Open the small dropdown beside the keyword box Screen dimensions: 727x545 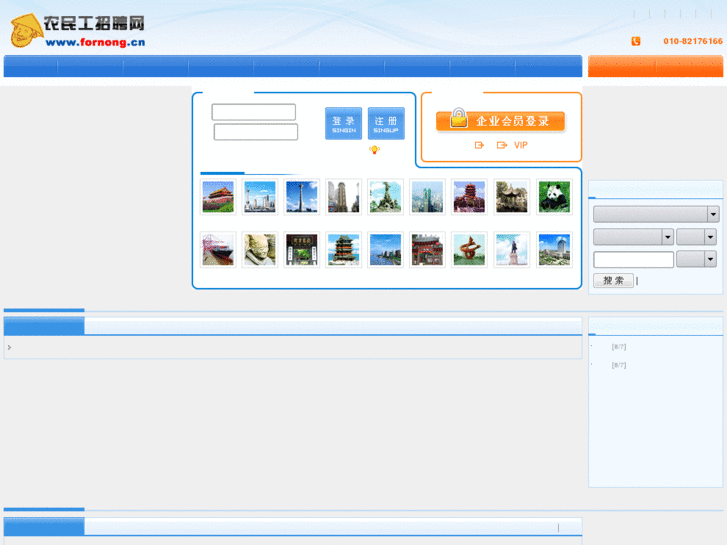click(697, 259)
